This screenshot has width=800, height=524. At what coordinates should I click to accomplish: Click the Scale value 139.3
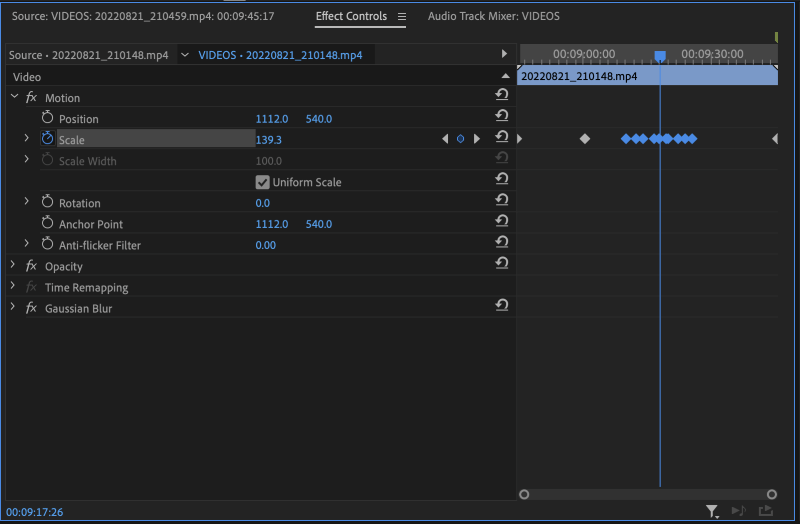tap(268, 140)
